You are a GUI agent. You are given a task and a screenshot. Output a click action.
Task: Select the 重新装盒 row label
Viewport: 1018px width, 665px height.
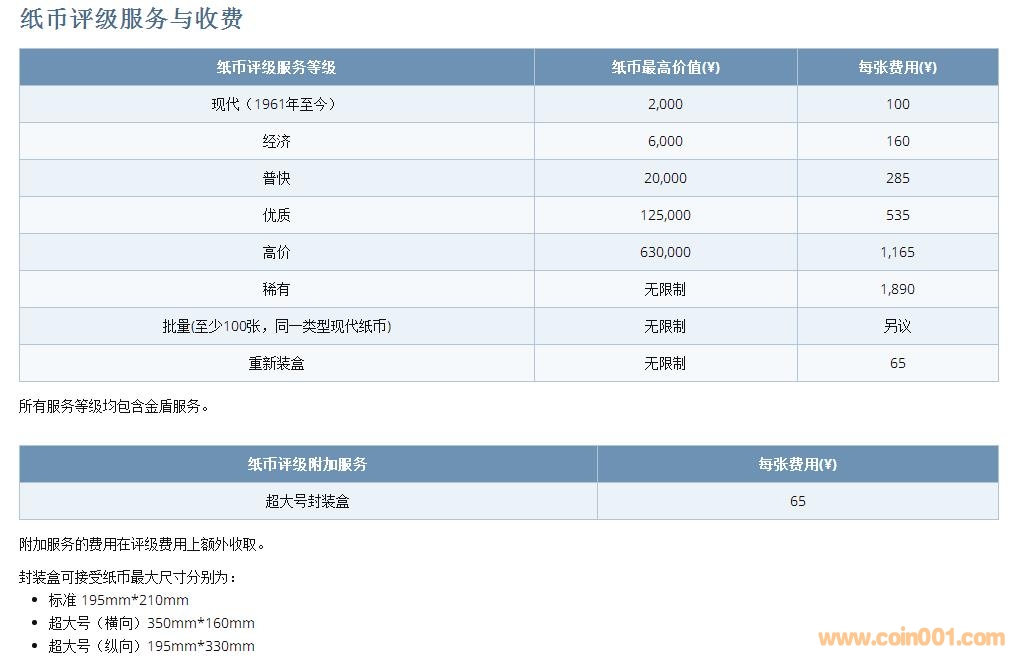pos(276,363)
